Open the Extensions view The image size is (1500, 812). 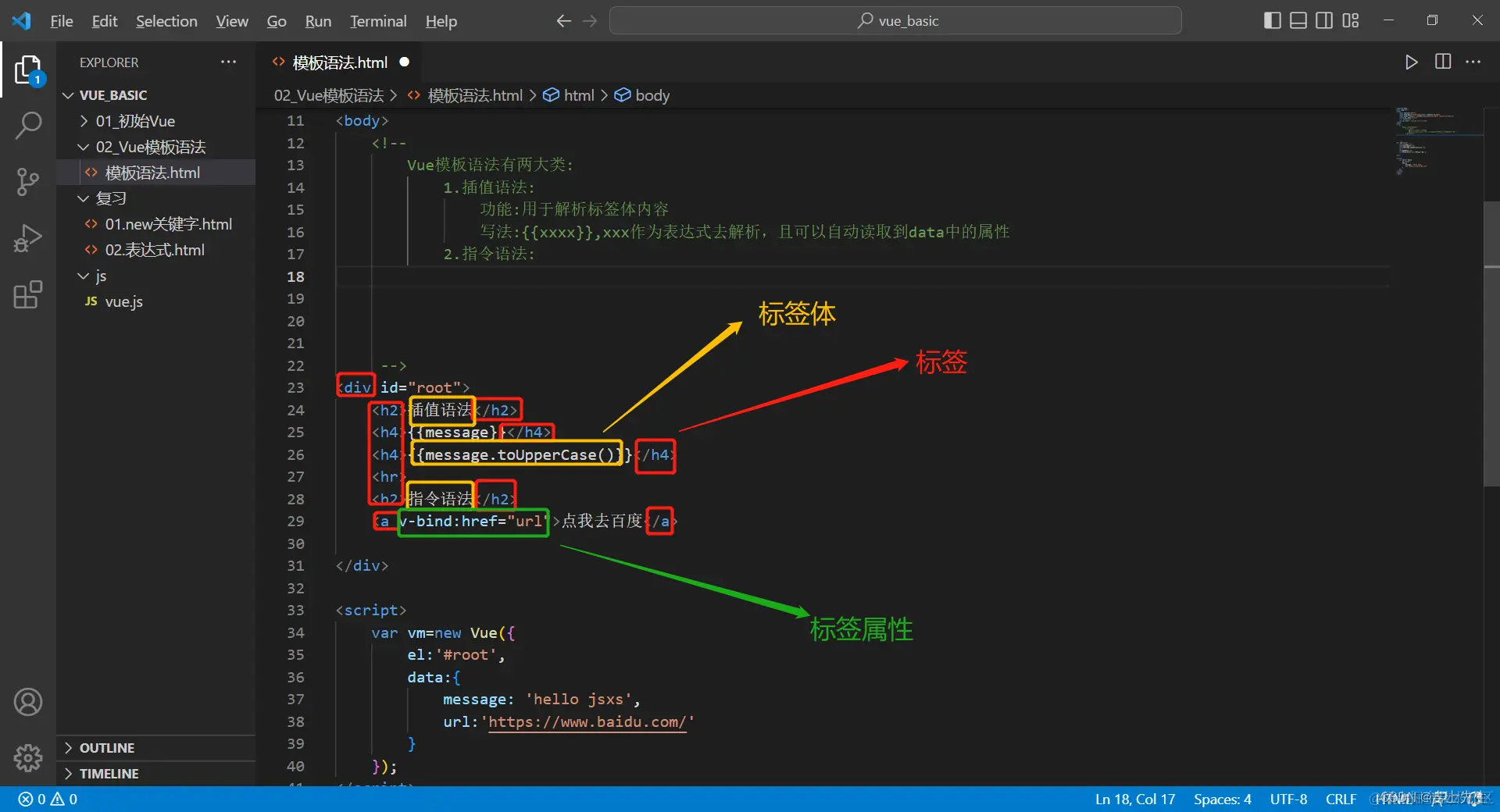tap(28, 294)
